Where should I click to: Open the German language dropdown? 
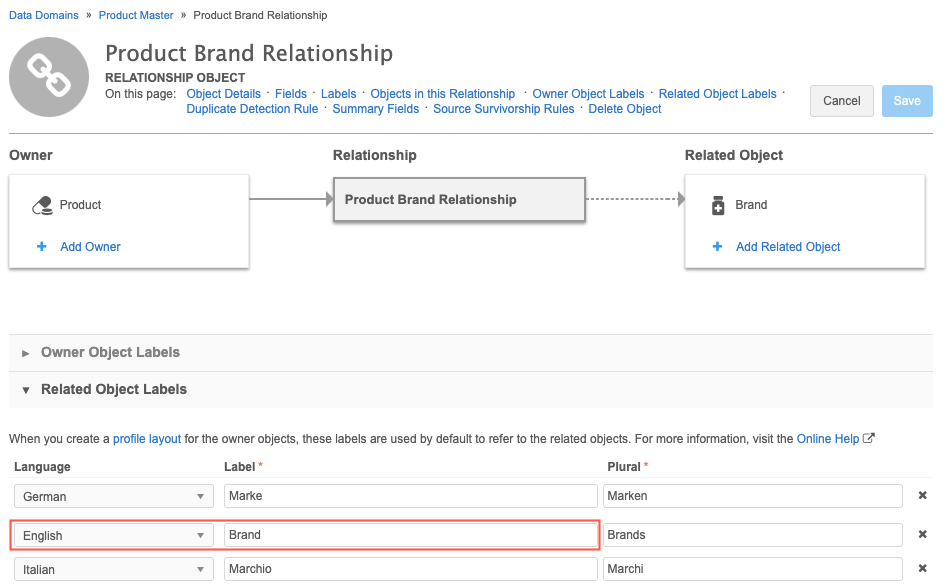coord(113,497)
